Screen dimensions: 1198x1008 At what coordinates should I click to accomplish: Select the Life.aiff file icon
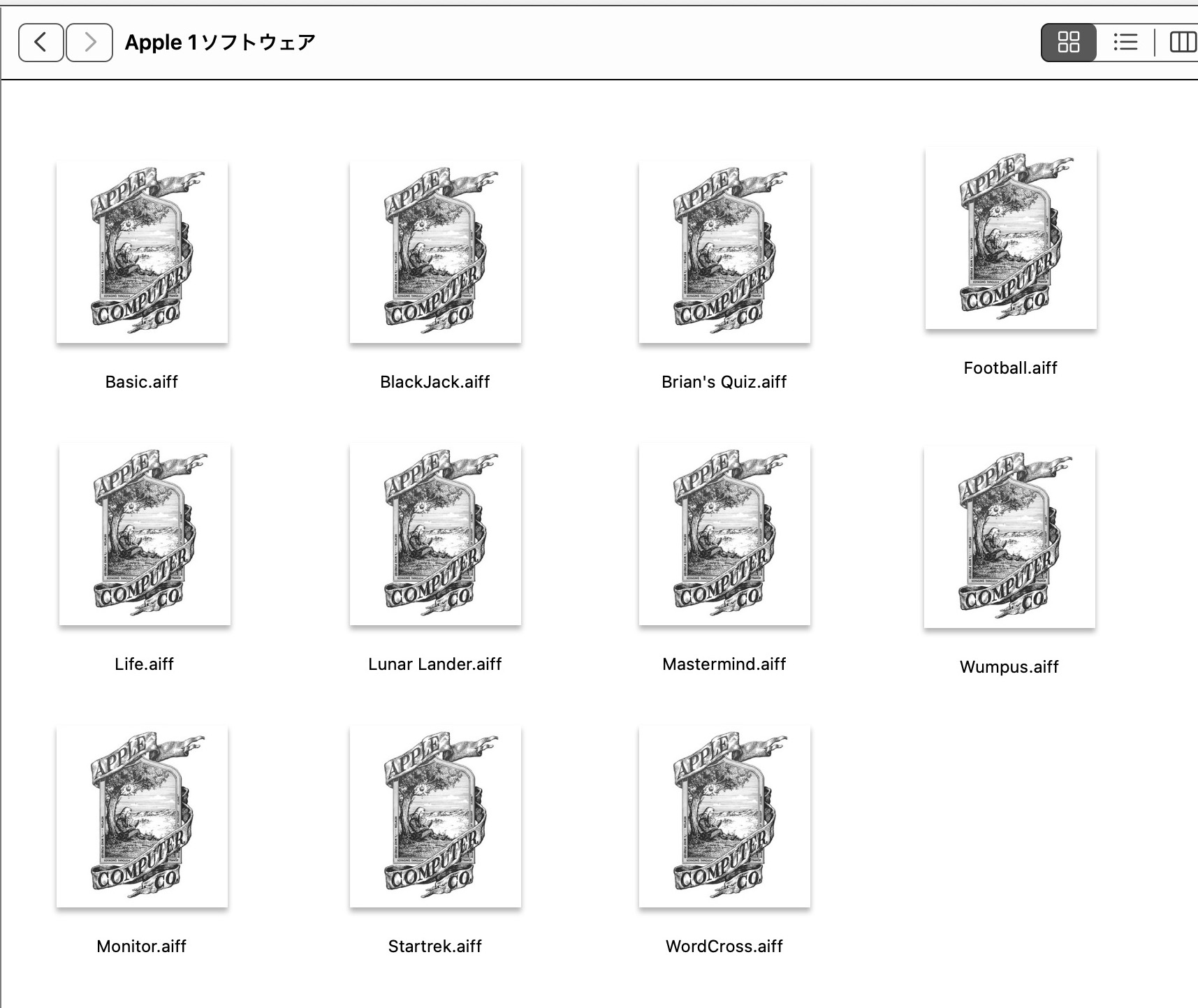point(145,534)
